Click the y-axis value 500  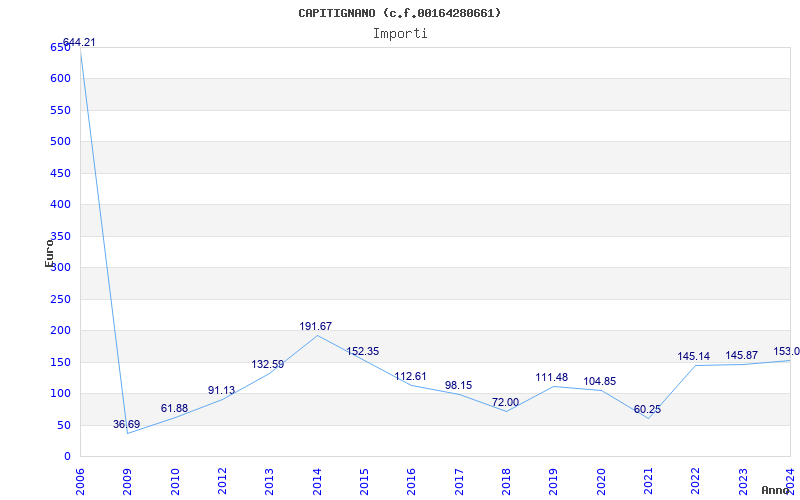(60, 141)
